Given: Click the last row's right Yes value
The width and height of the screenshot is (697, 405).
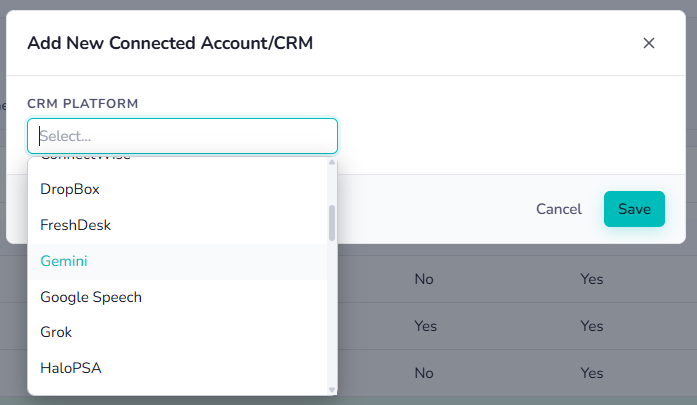Looking at the screenshot, I should pos(592,373).
